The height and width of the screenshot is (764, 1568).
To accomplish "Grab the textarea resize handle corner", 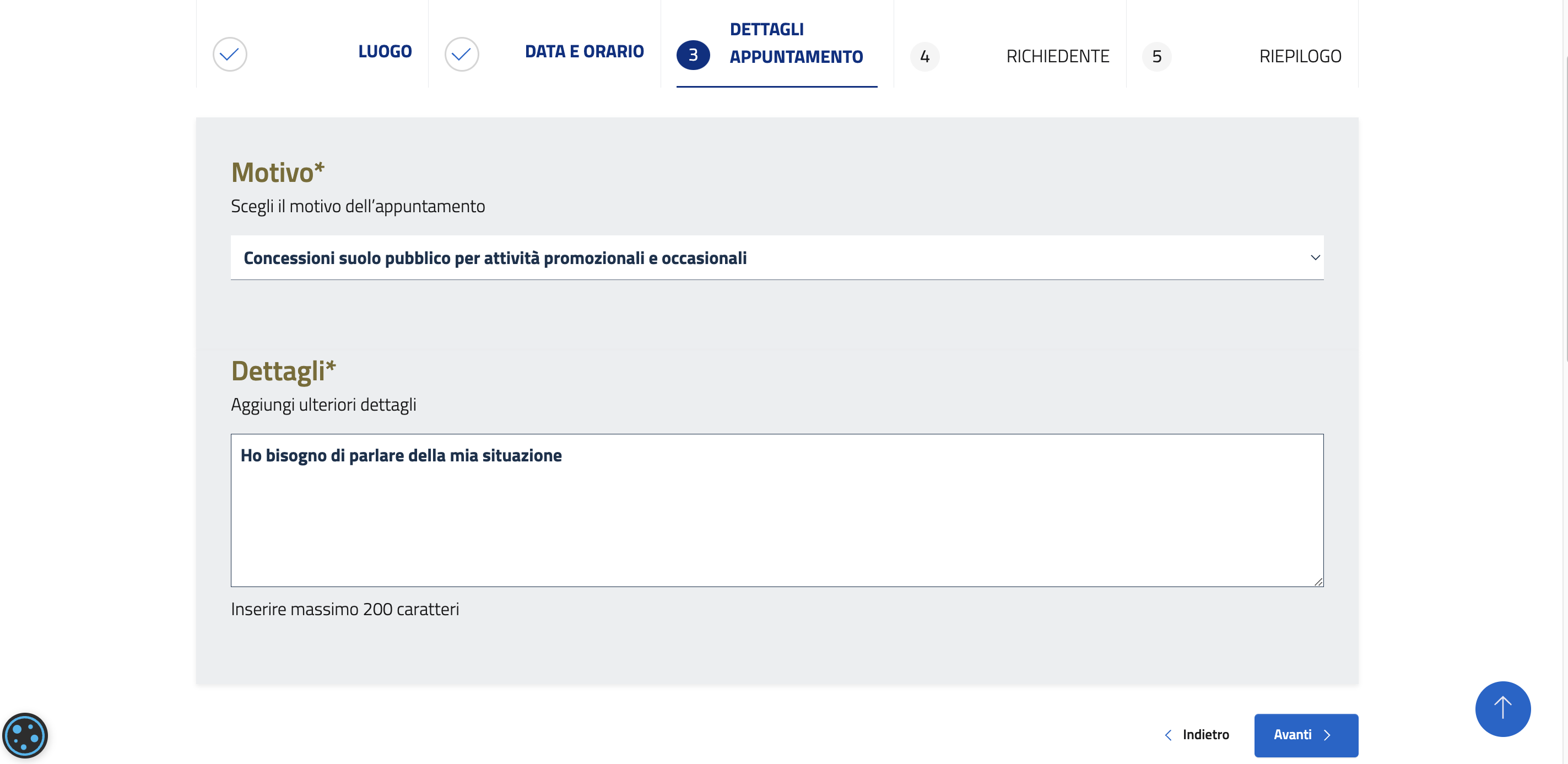I will pyautogui.click(x=1318, y=582).
